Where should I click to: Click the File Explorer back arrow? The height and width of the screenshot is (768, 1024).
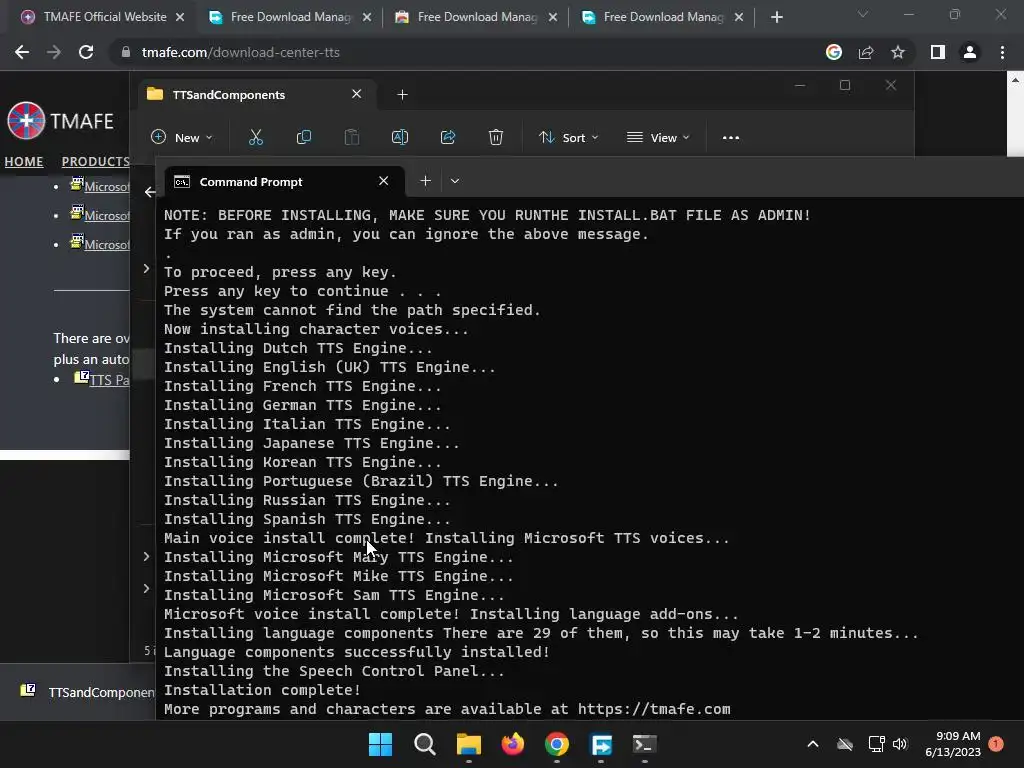150,192
